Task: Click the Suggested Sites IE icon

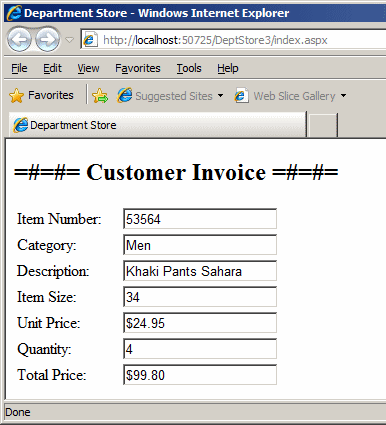Action: pos(125,95)
